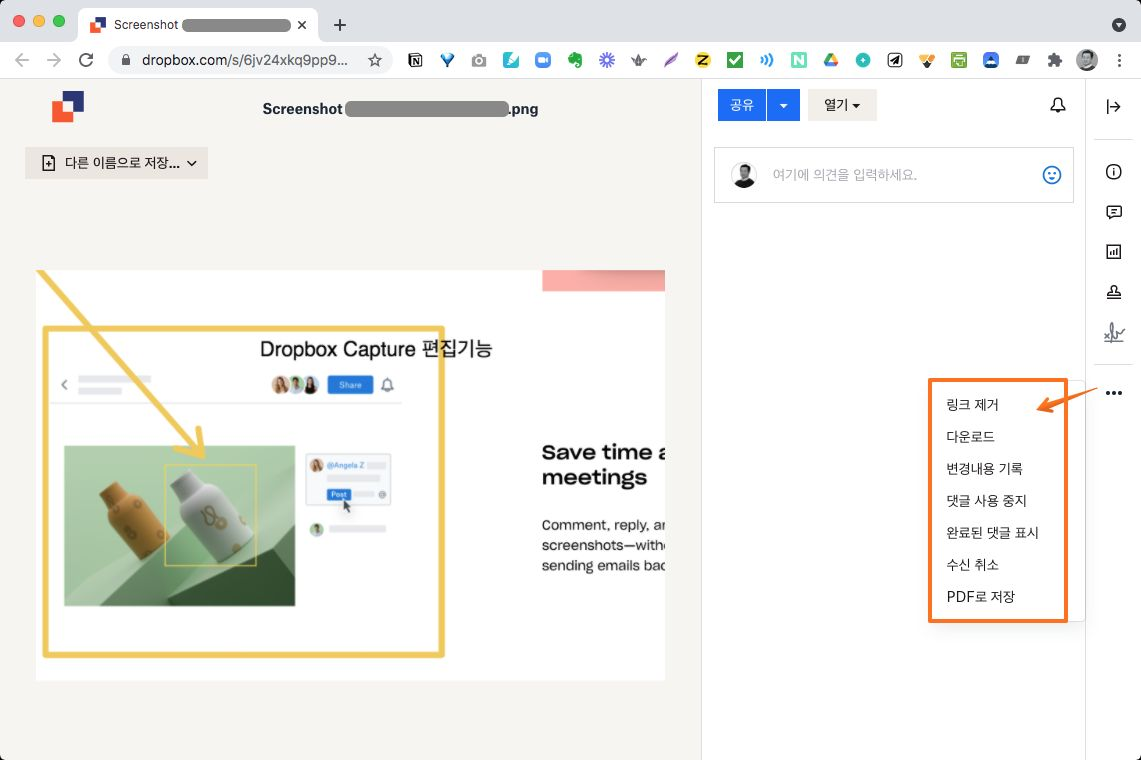The height and width of the screenshot is (760, 1141).
Task: Click the camera extension icon
Action: (478, 60)
